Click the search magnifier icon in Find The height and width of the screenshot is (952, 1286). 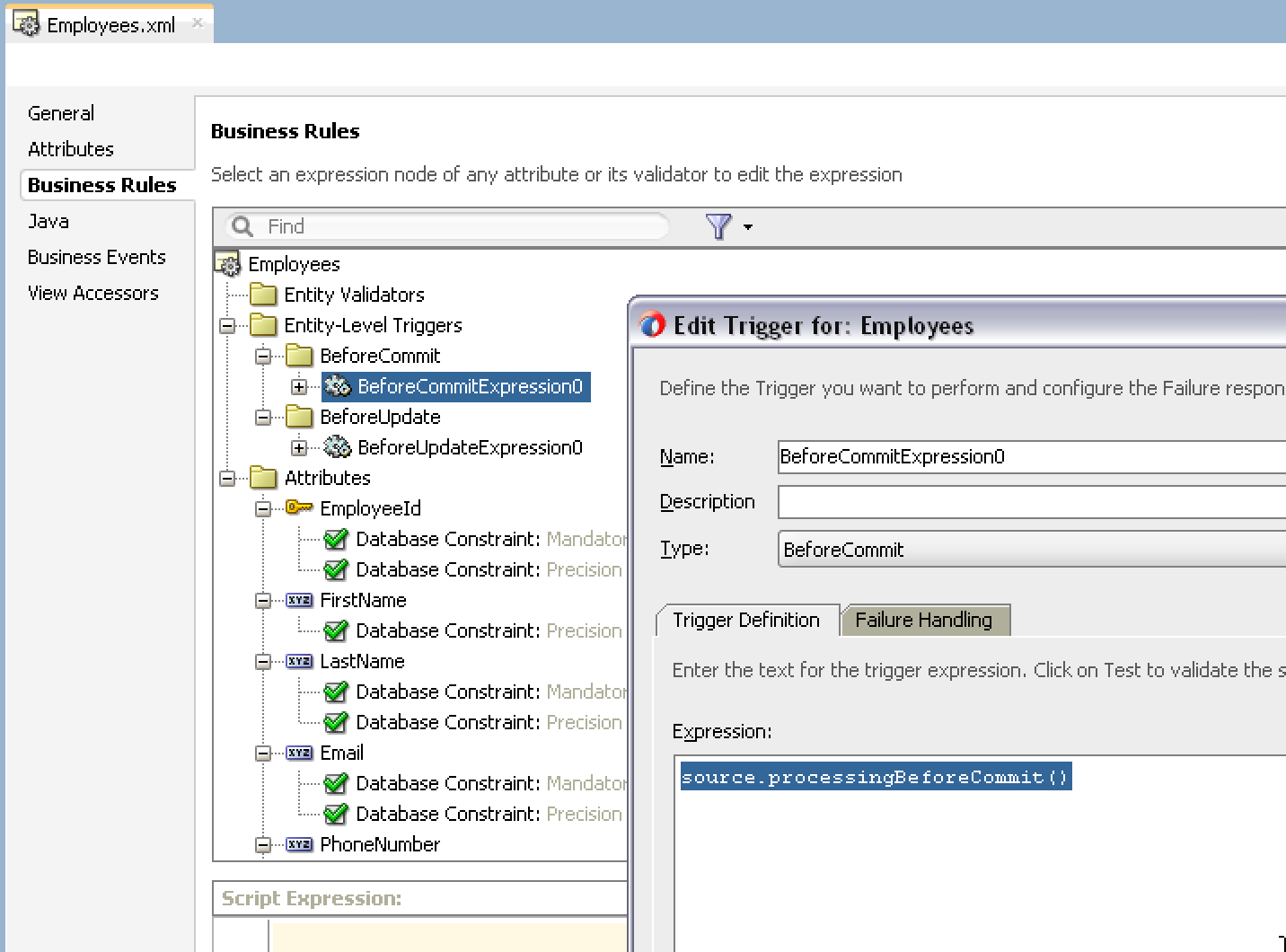coord(242,225)
